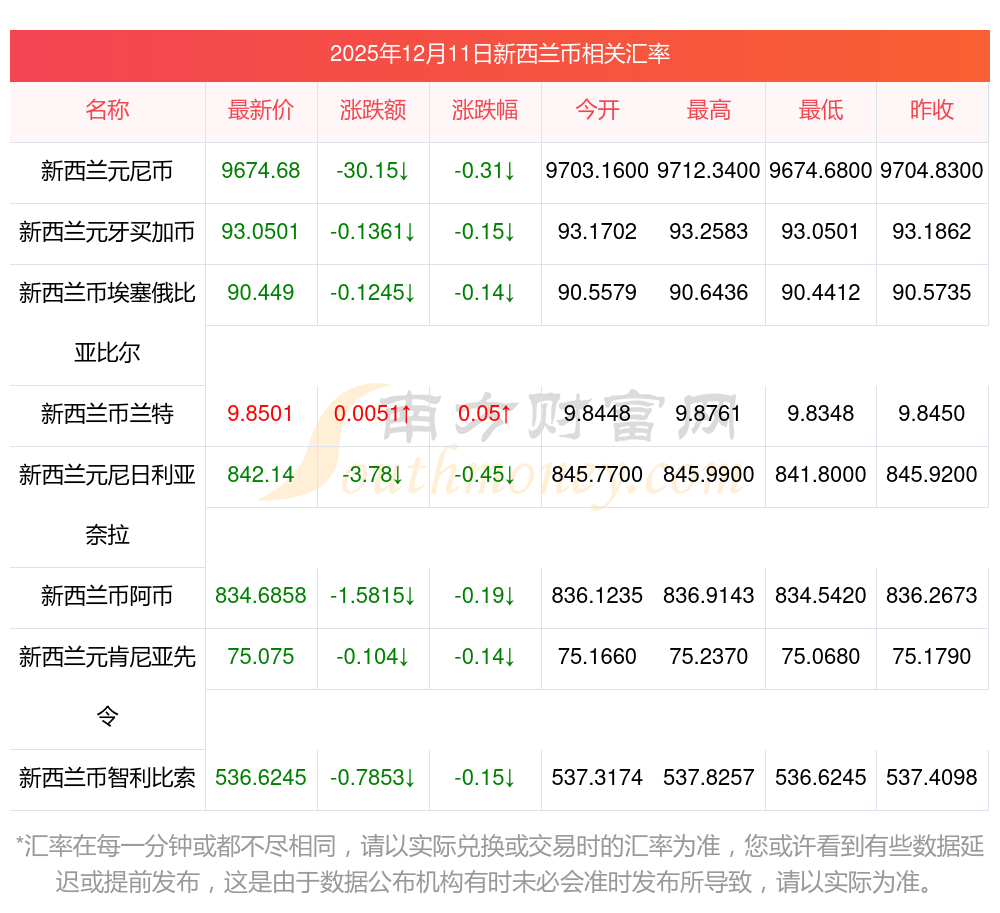Click the change amount -30.15 cell
Image resolution: width=1000 pixels, height=913 pixels.
(372, 171)
